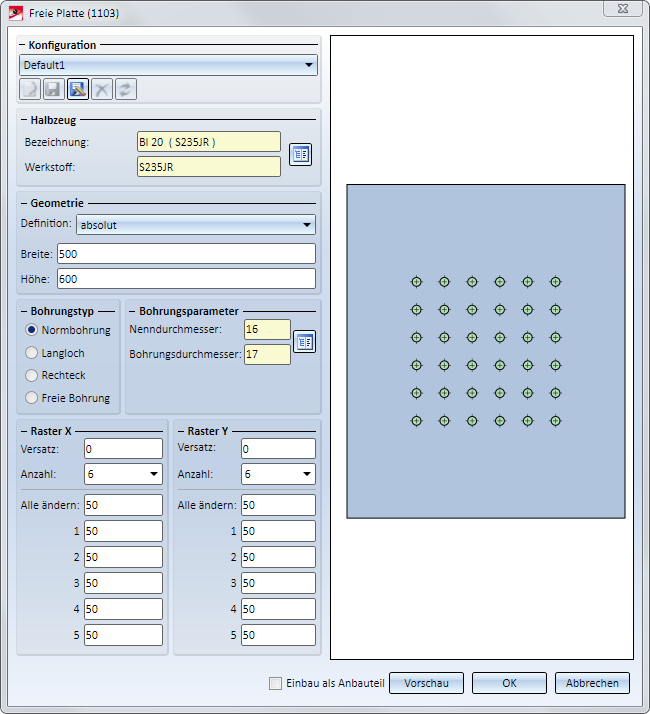
Task: Click Raster X spacing field 2
Action: (123, 557)
